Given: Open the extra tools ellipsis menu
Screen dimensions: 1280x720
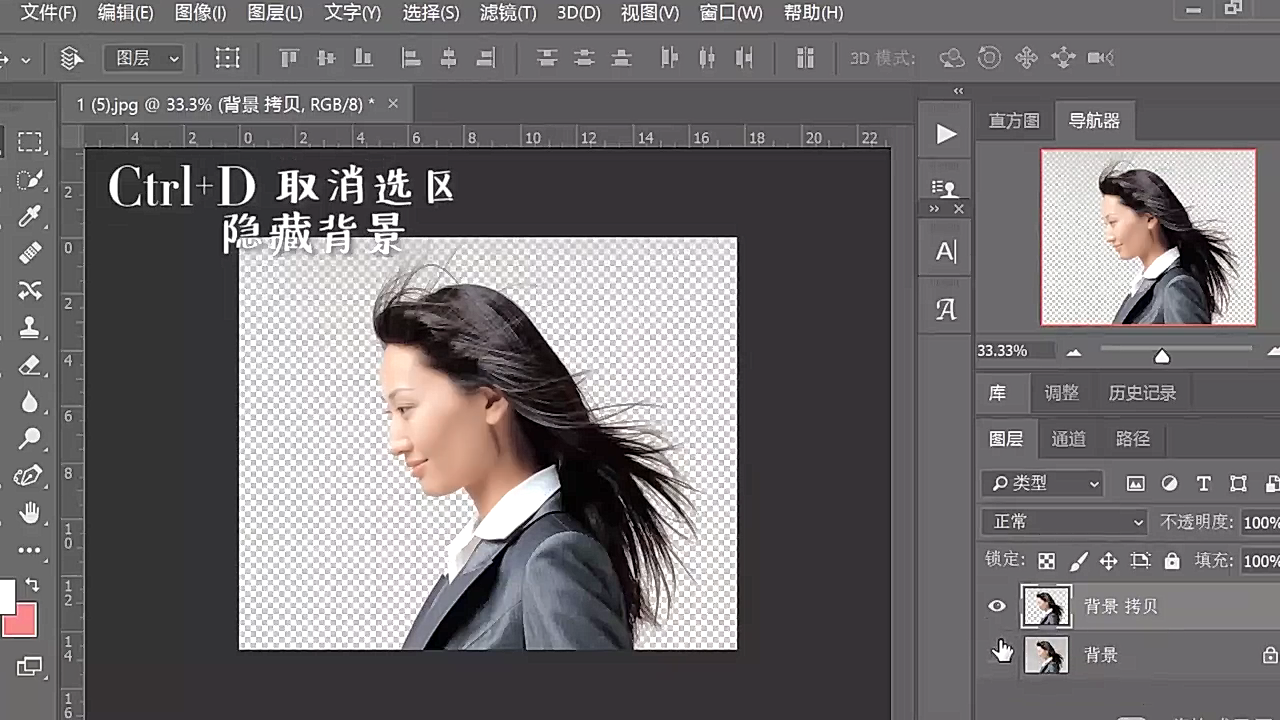Looking at the screenshot, I should click(30, 550).
